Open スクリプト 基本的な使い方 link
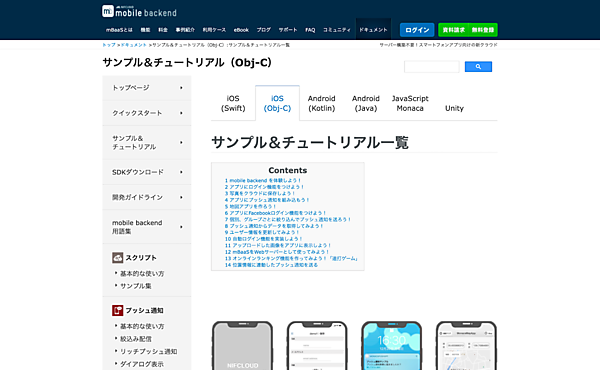The height and width of the screenshot is (370, 600). (142, 274)
